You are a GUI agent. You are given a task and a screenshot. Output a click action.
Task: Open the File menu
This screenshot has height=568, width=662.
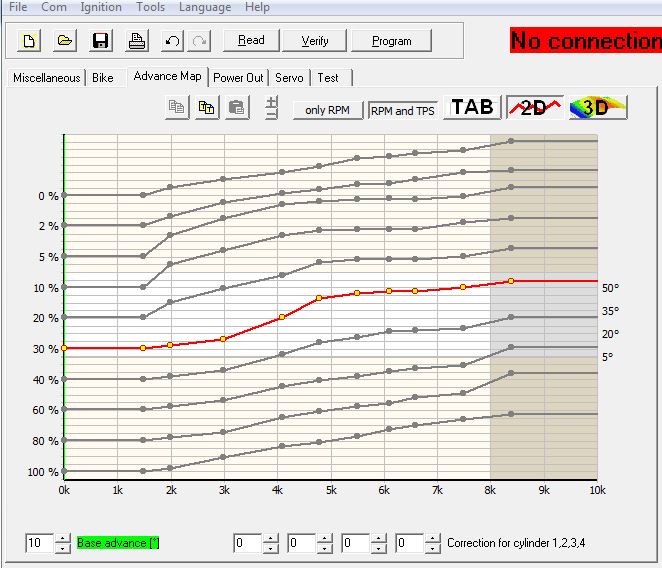pos(18,7)
